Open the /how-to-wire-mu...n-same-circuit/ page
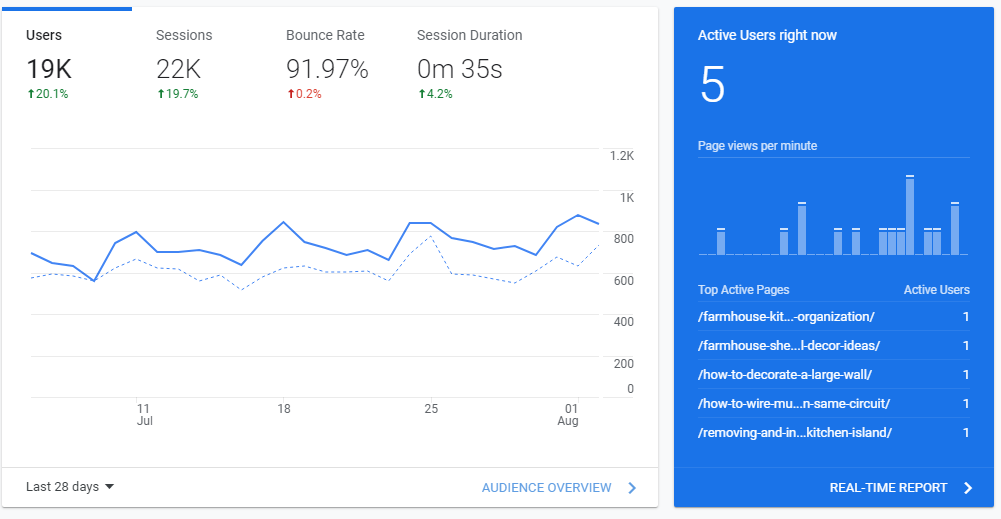Screen dimensions: 1001x519 click(794, 404)
